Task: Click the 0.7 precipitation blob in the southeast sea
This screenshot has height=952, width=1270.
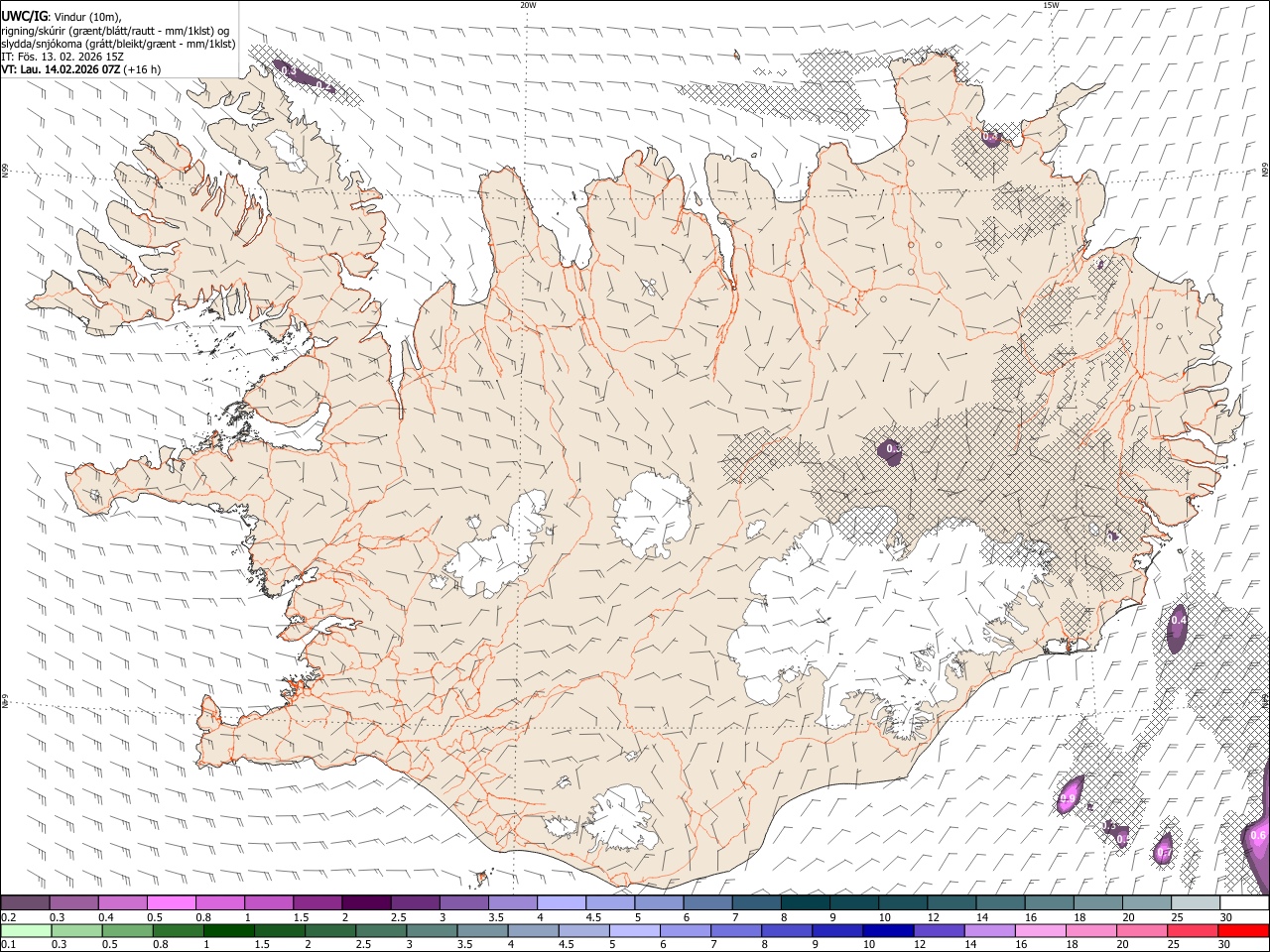Action: tap(1164, 850)
